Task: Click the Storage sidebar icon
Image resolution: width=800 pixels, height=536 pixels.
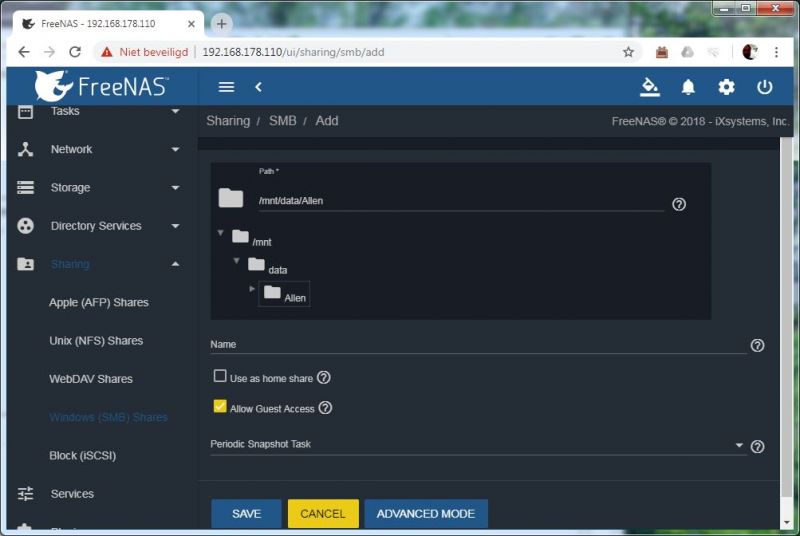Action: click(25, 187)
